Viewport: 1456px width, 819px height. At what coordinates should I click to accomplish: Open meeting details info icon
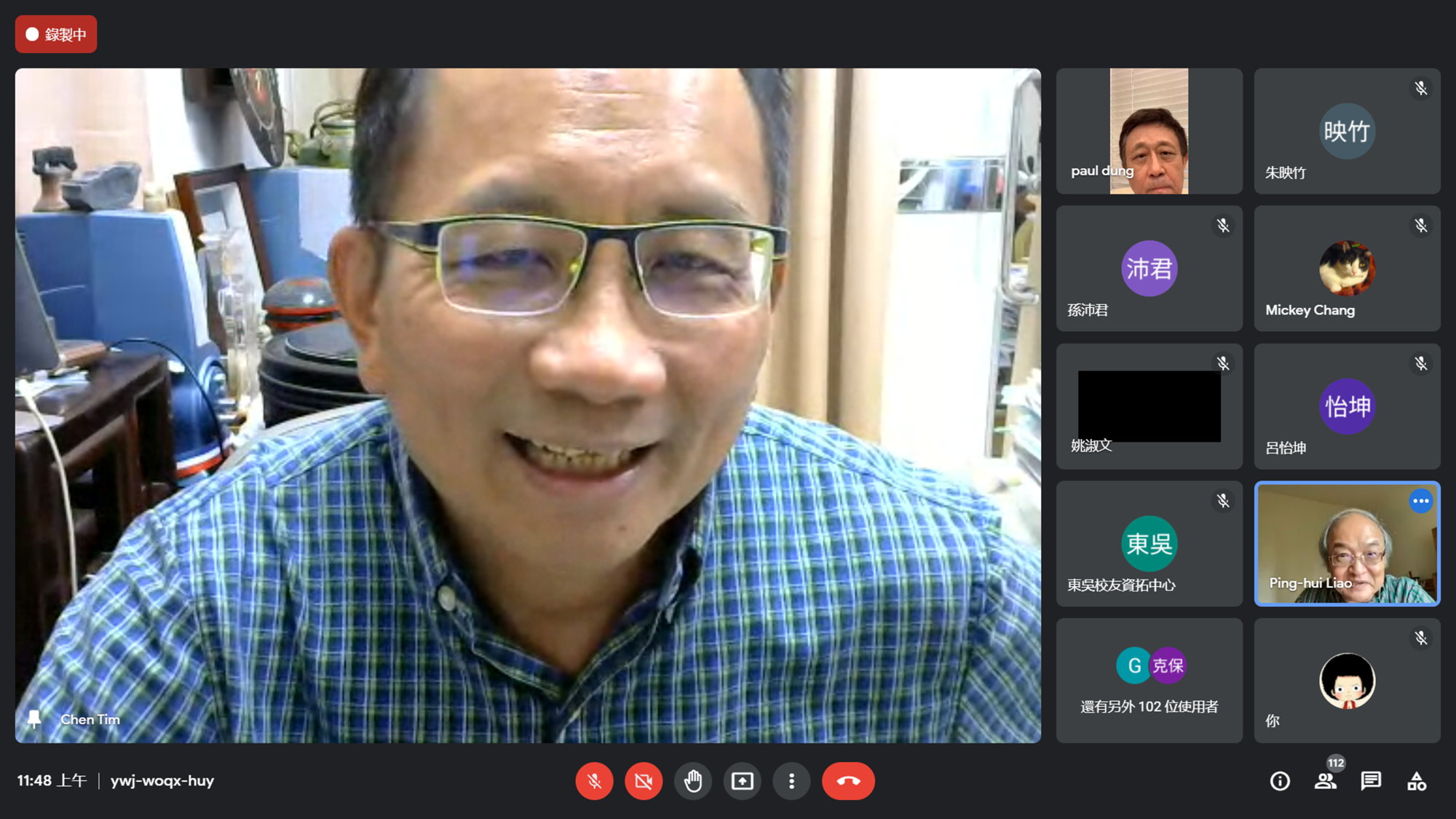pyautogui.click(x=1280, y=781)
